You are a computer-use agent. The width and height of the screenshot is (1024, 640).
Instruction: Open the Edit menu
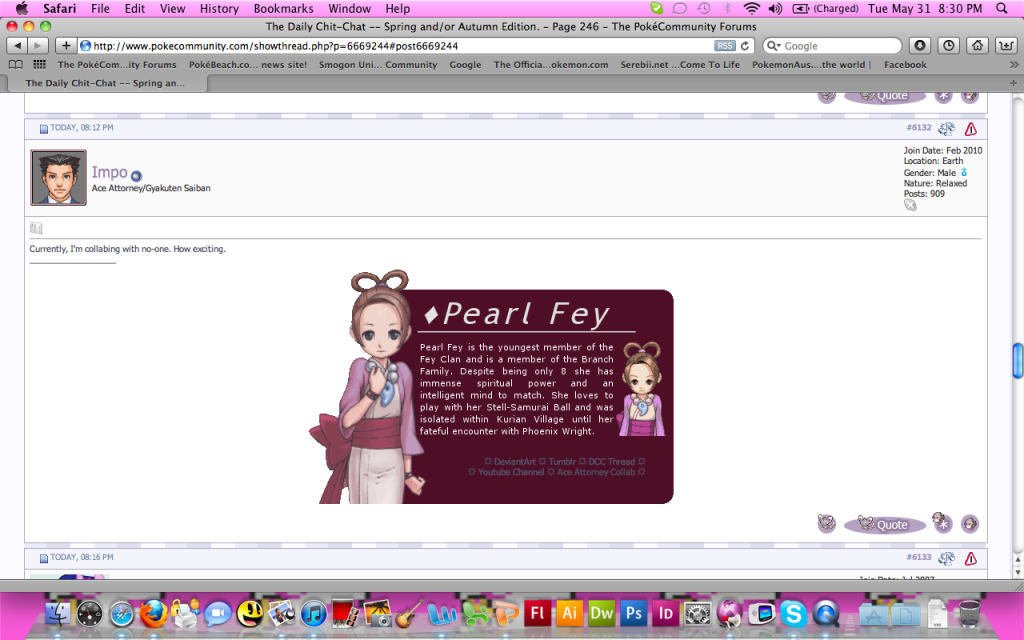click(135, 8)
